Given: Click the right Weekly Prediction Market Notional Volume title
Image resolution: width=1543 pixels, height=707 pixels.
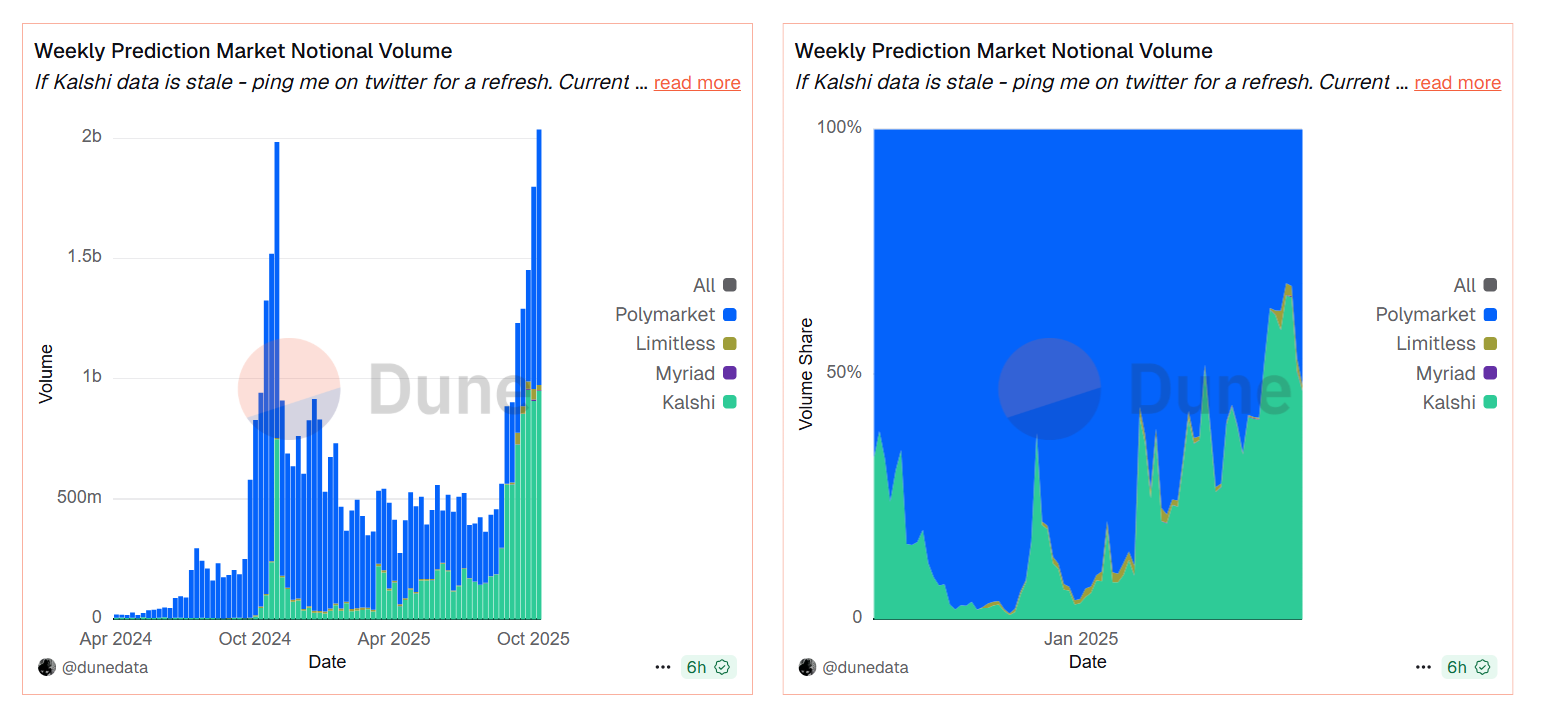Looking at the screenshot, I should point(1003,51).
